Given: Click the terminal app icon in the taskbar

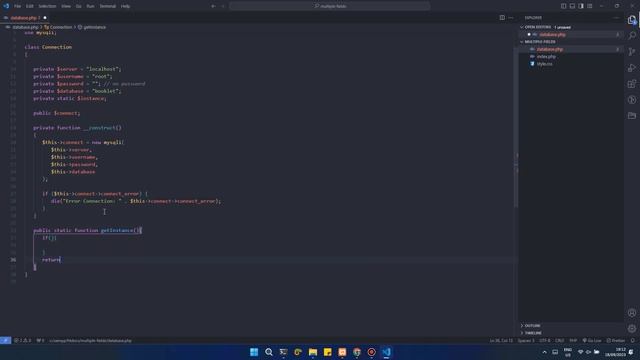Looking at the screenshot, I should (x=283, y=352).
